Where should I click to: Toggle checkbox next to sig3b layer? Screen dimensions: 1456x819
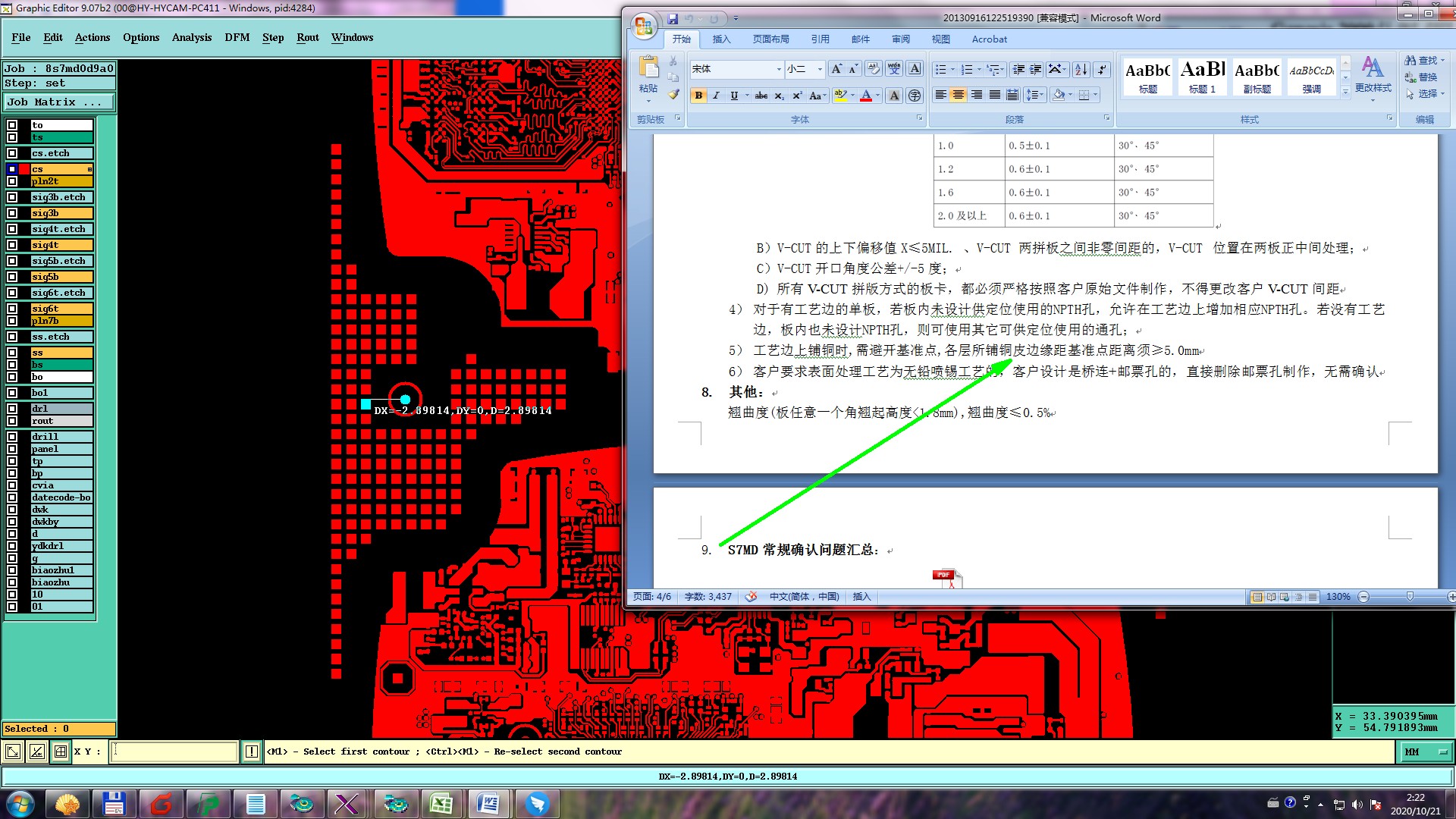point(12,213)
